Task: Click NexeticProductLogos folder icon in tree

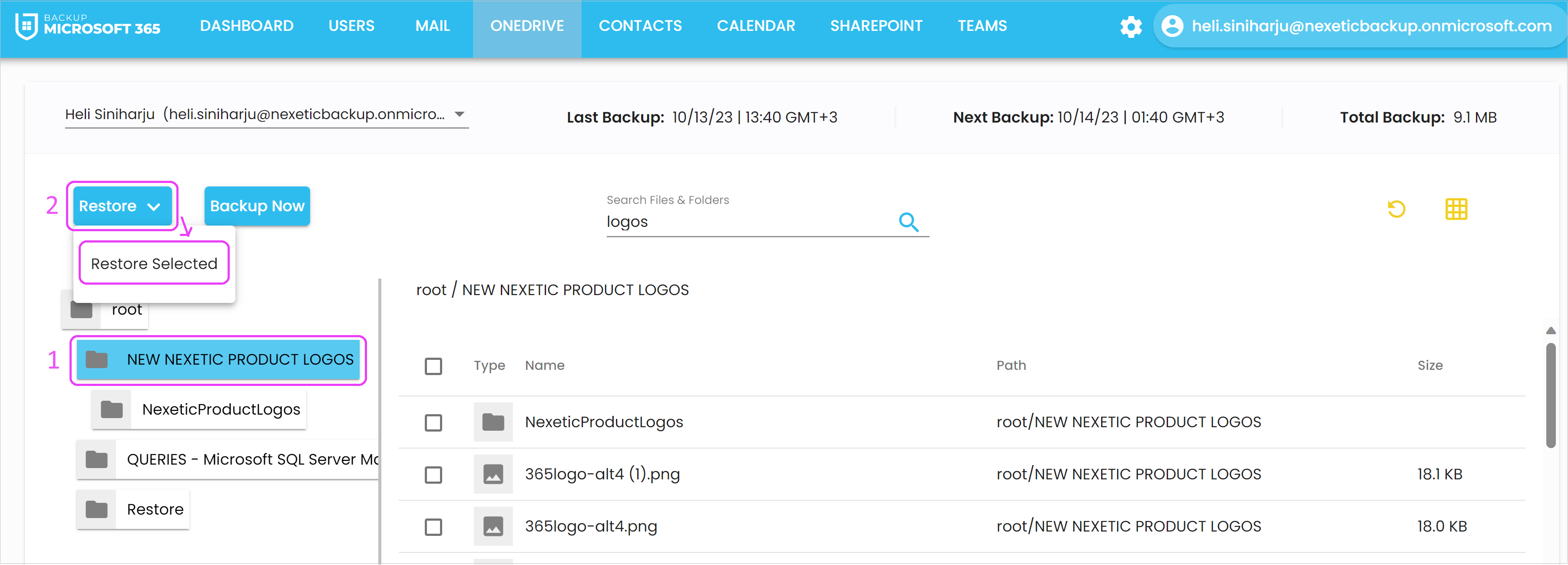Action: [x=112, y=410]
